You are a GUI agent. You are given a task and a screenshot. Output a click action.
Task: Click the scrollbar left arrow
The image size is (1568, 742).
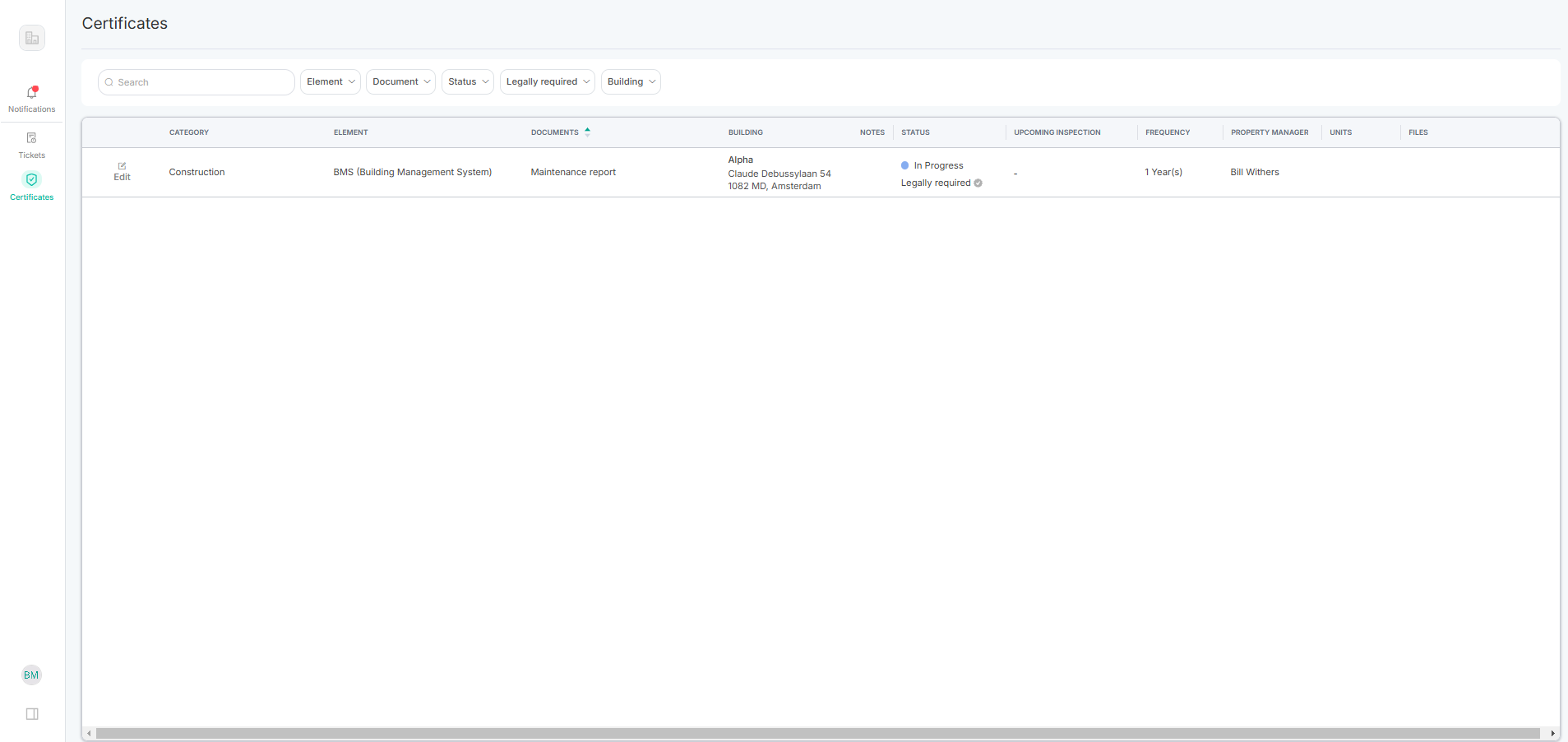(x=89, y=733)
